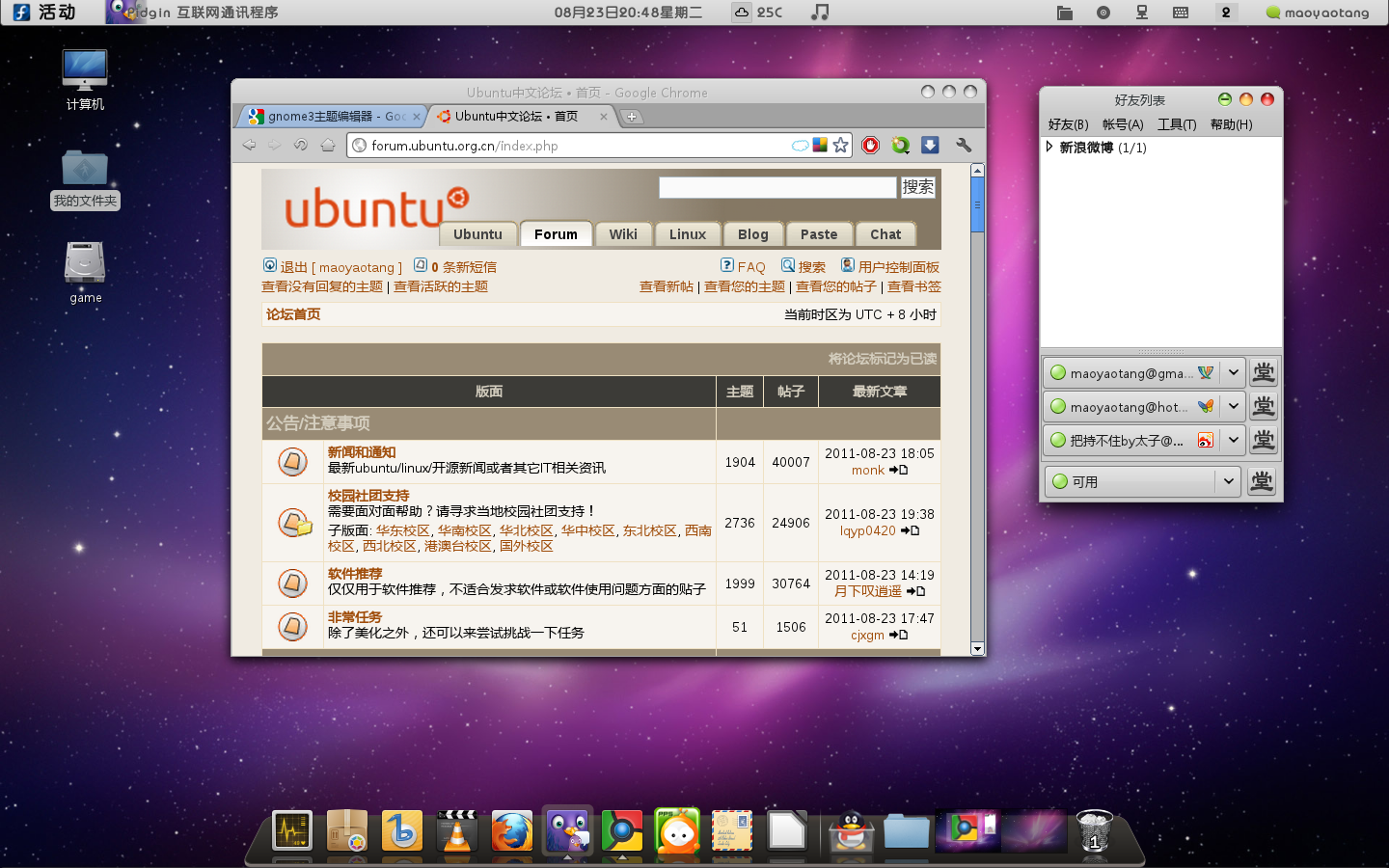Image resolution: width=1389 pixels, height=868 pixels.
Task: Click 堂 button beside maoyaotang@gma... account
Action: coord(1263,372)
